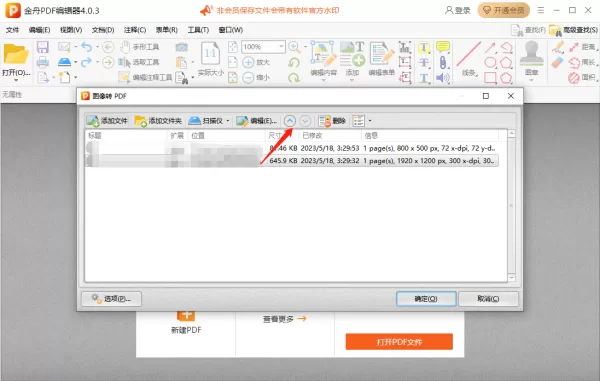The image size is (600, 381).
Task: Expand the 添加 dropdown arrow
Action: point(352,80)
